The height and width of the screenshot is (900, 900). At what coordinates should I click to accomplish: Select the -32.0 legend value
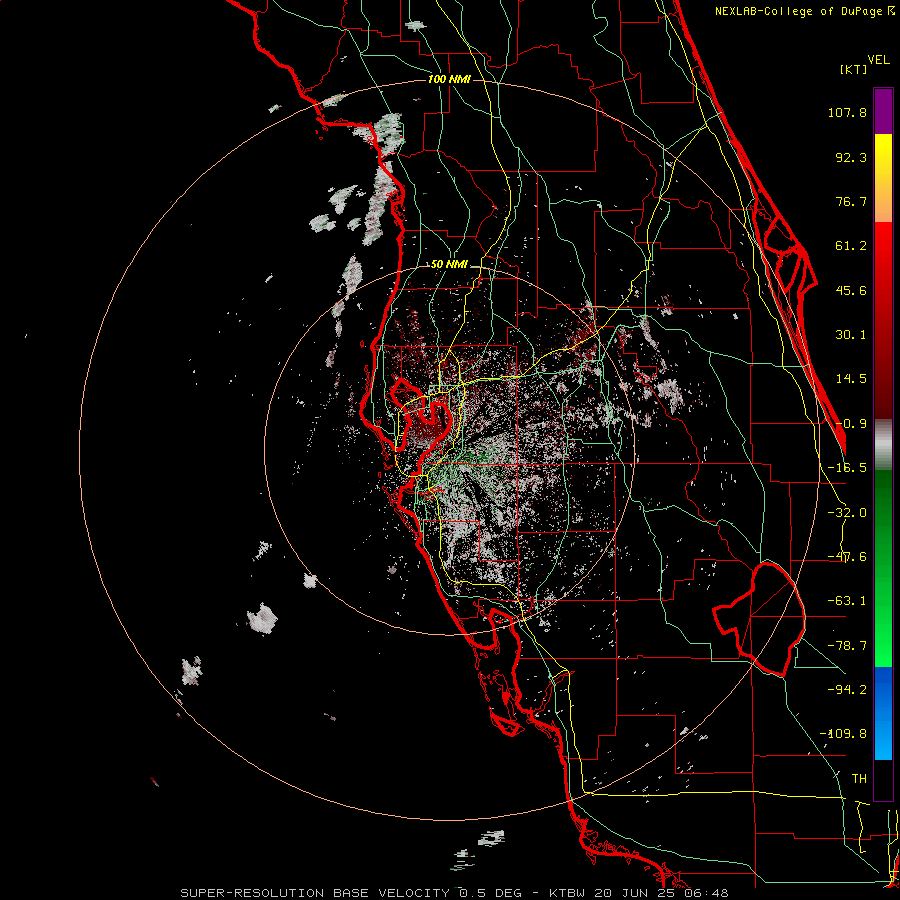coord(847,513)
